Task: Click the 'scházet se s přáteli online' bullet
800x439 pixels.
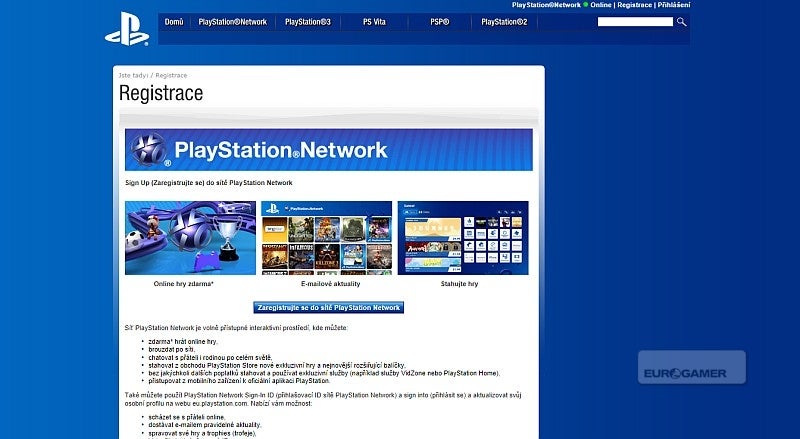Action: 187,417
